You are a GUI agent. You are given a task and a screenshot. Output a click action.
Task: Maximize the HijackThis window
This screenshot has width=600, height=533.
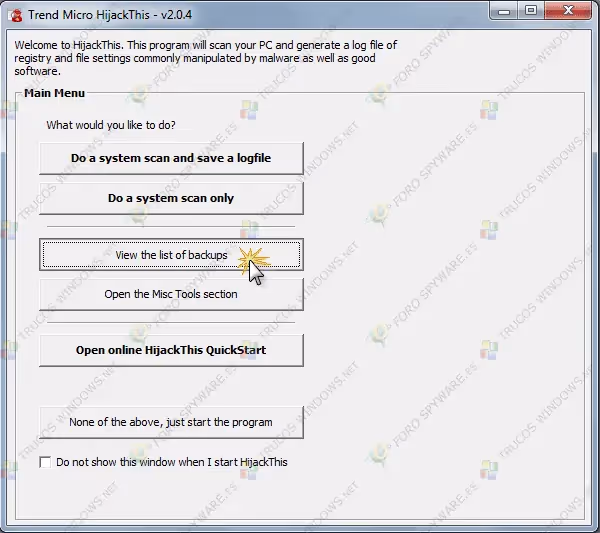pyautogui.click(x=531, y=11)
